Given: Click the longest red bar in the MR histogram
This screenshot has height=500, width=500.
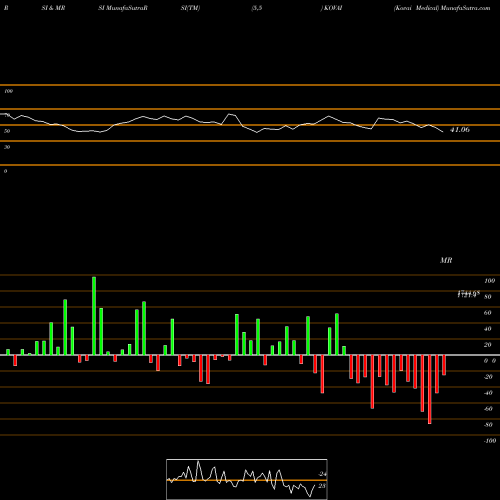Looking at the screenshot, I should pyautogui.click(x=430, y=389).
